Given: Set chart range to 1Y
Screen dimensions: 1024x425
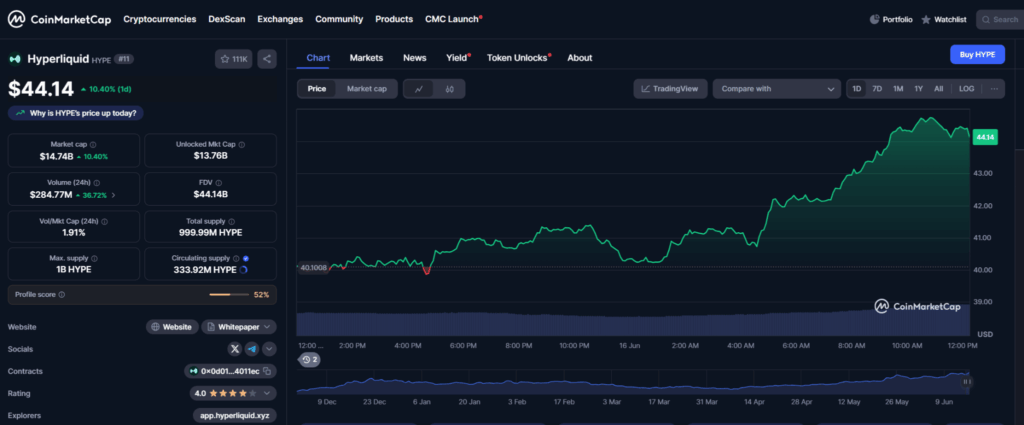Looking at the screenshot, I should (x=918, y=89).
